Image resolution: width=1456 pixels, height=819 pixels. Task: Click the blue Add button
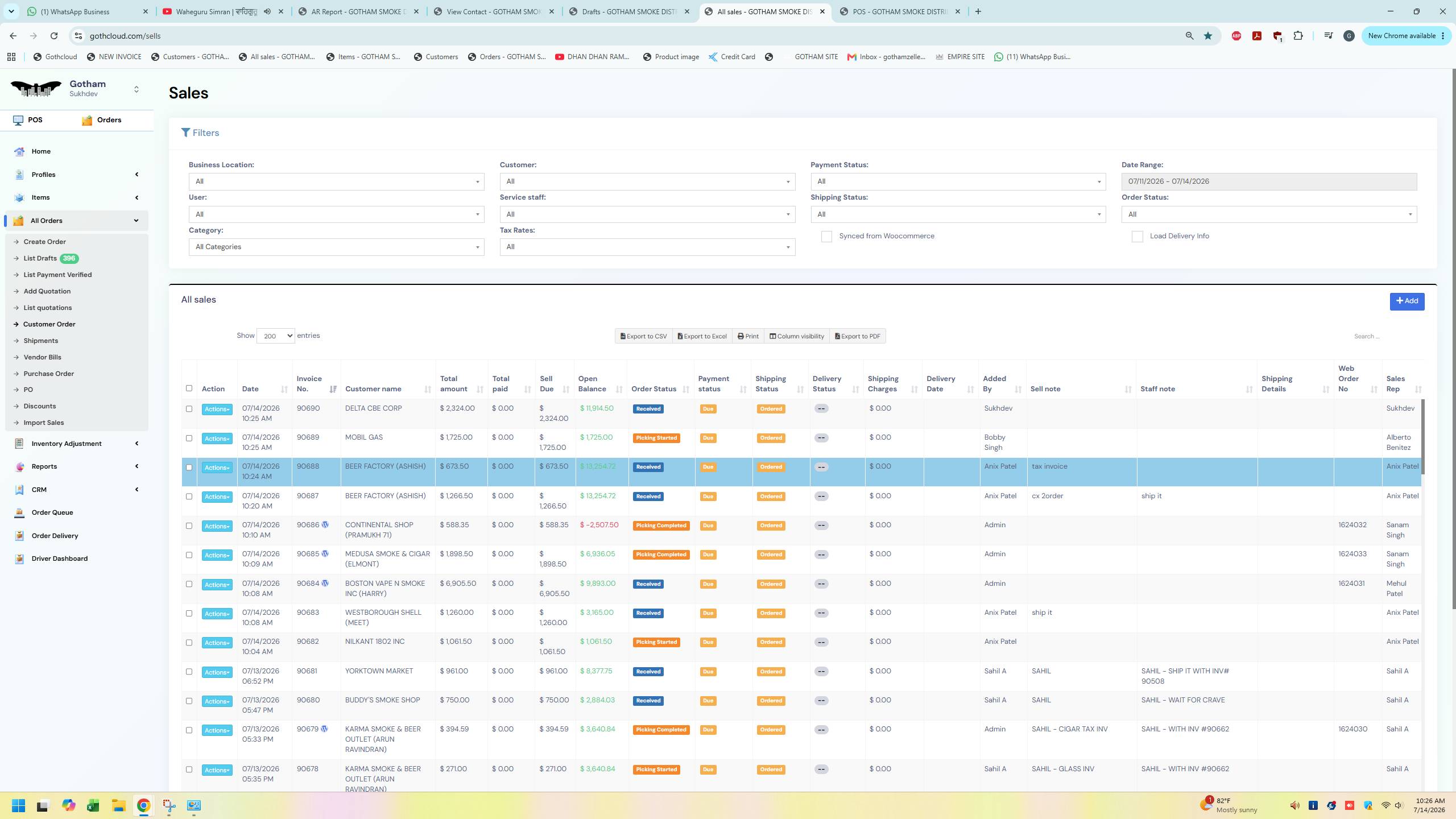[x=1407, y=301]
